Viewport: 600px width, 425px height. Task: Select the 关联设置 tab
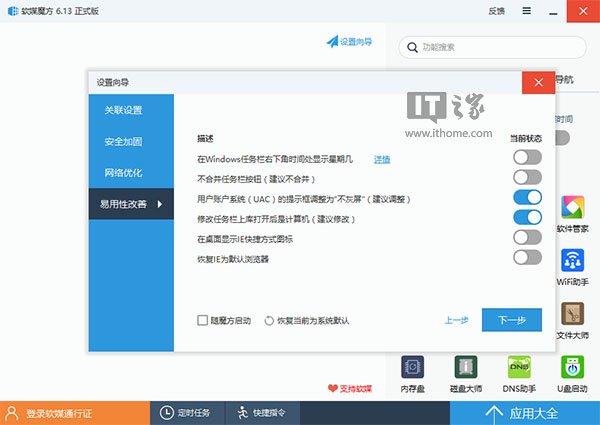131,110
